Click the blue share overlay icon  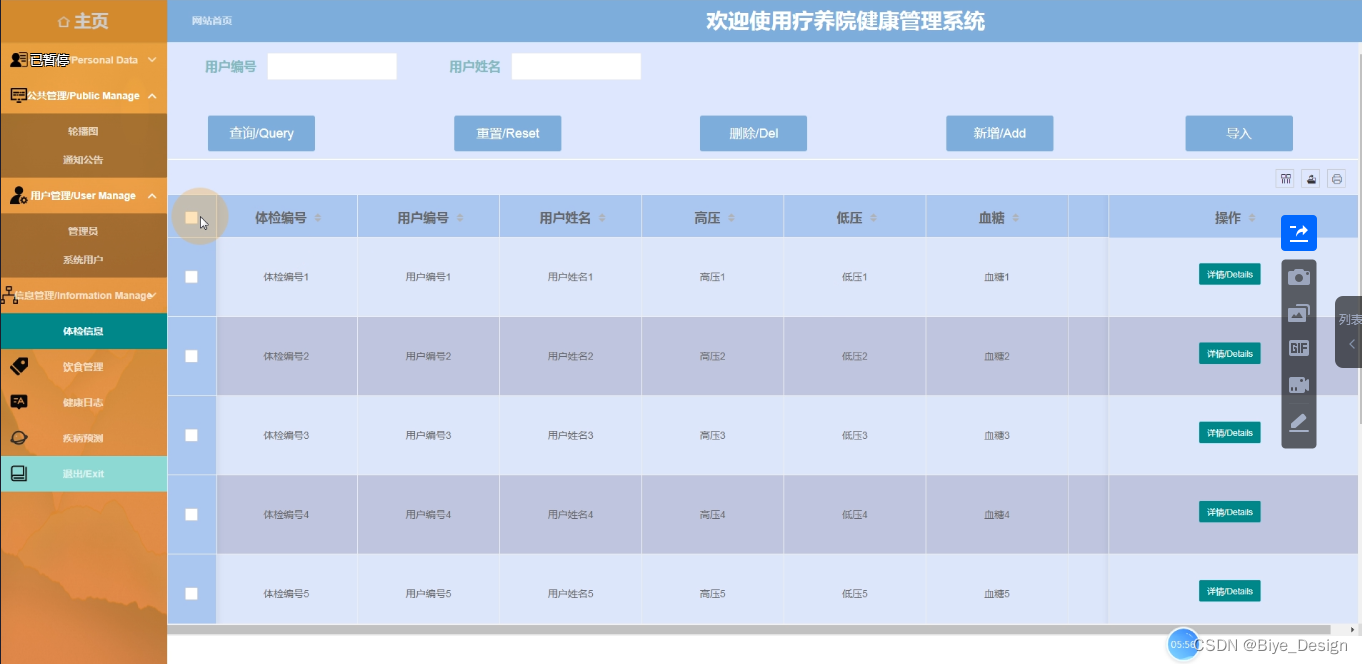1299,233
